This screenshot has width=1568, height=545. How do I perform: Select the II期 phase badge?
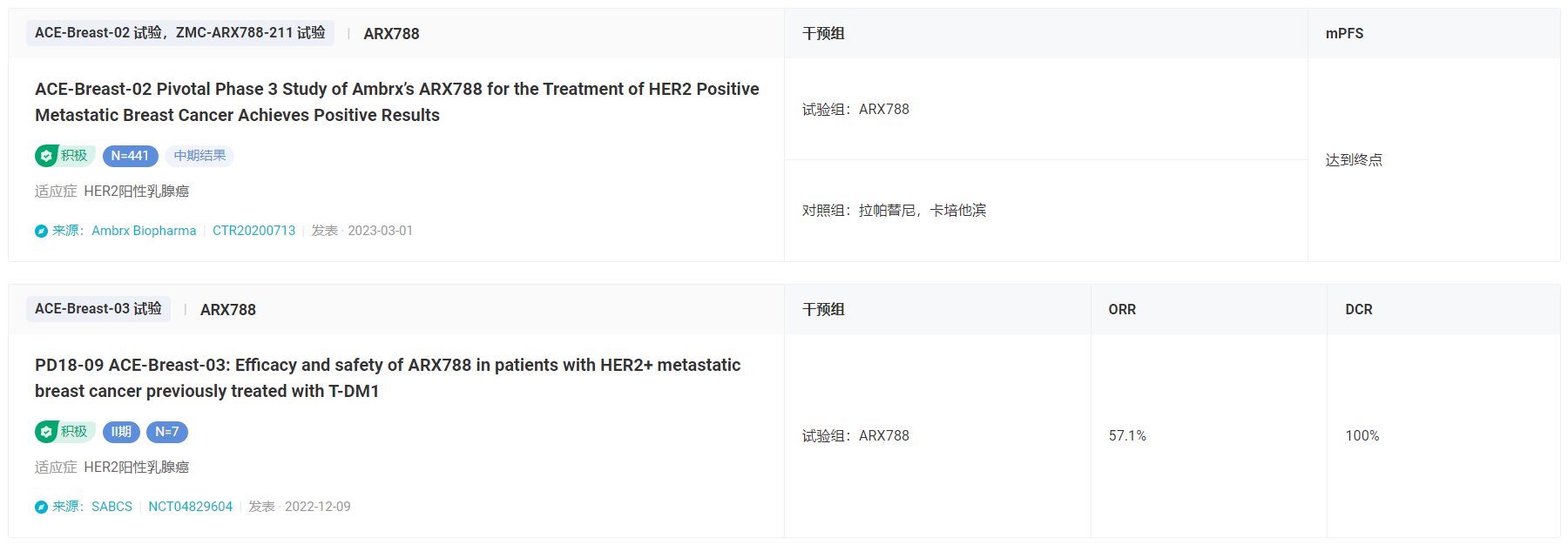click(121, 432)
